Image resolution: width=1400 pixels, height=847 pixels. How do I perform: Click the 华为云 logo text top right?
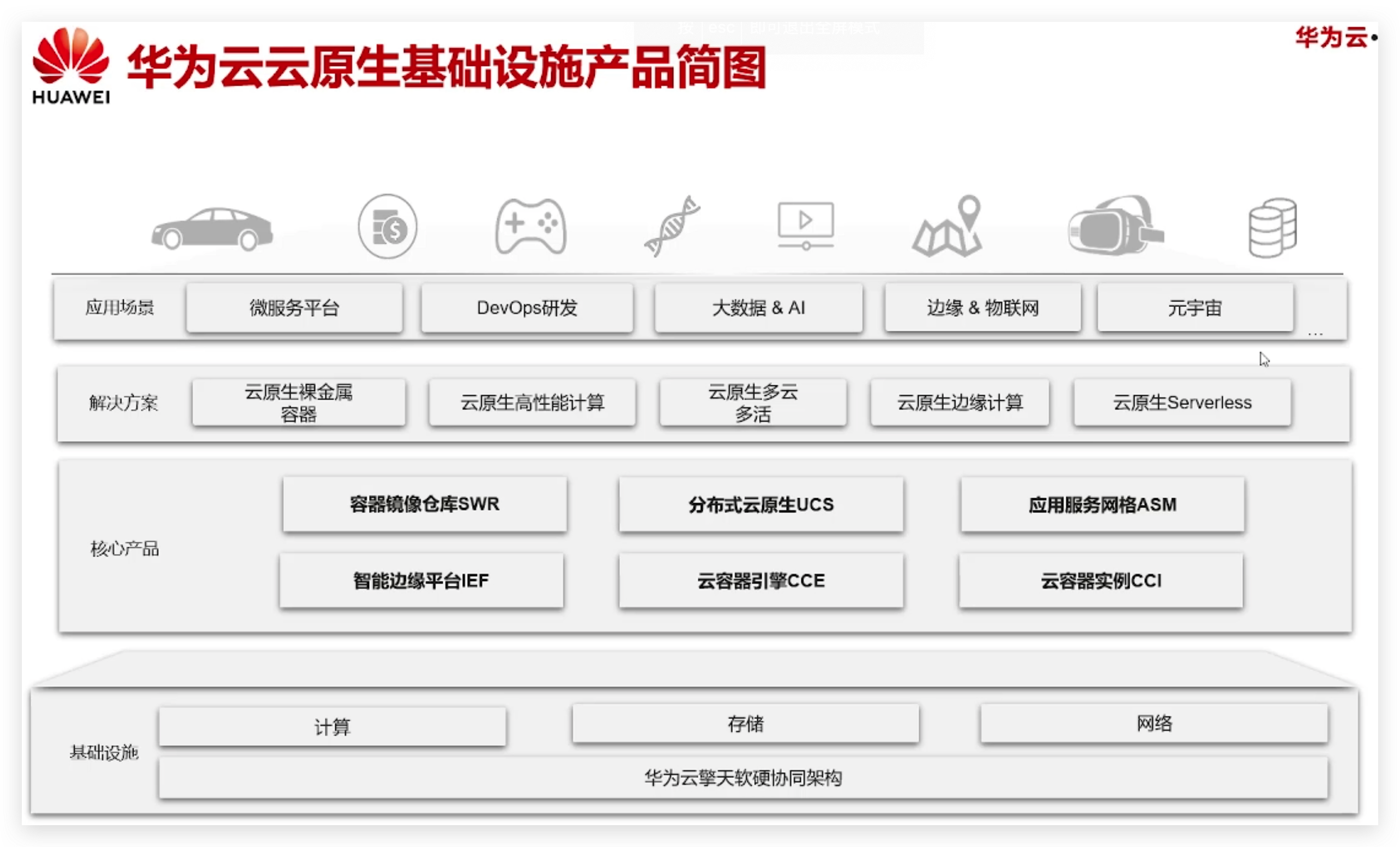point(1331,38)
